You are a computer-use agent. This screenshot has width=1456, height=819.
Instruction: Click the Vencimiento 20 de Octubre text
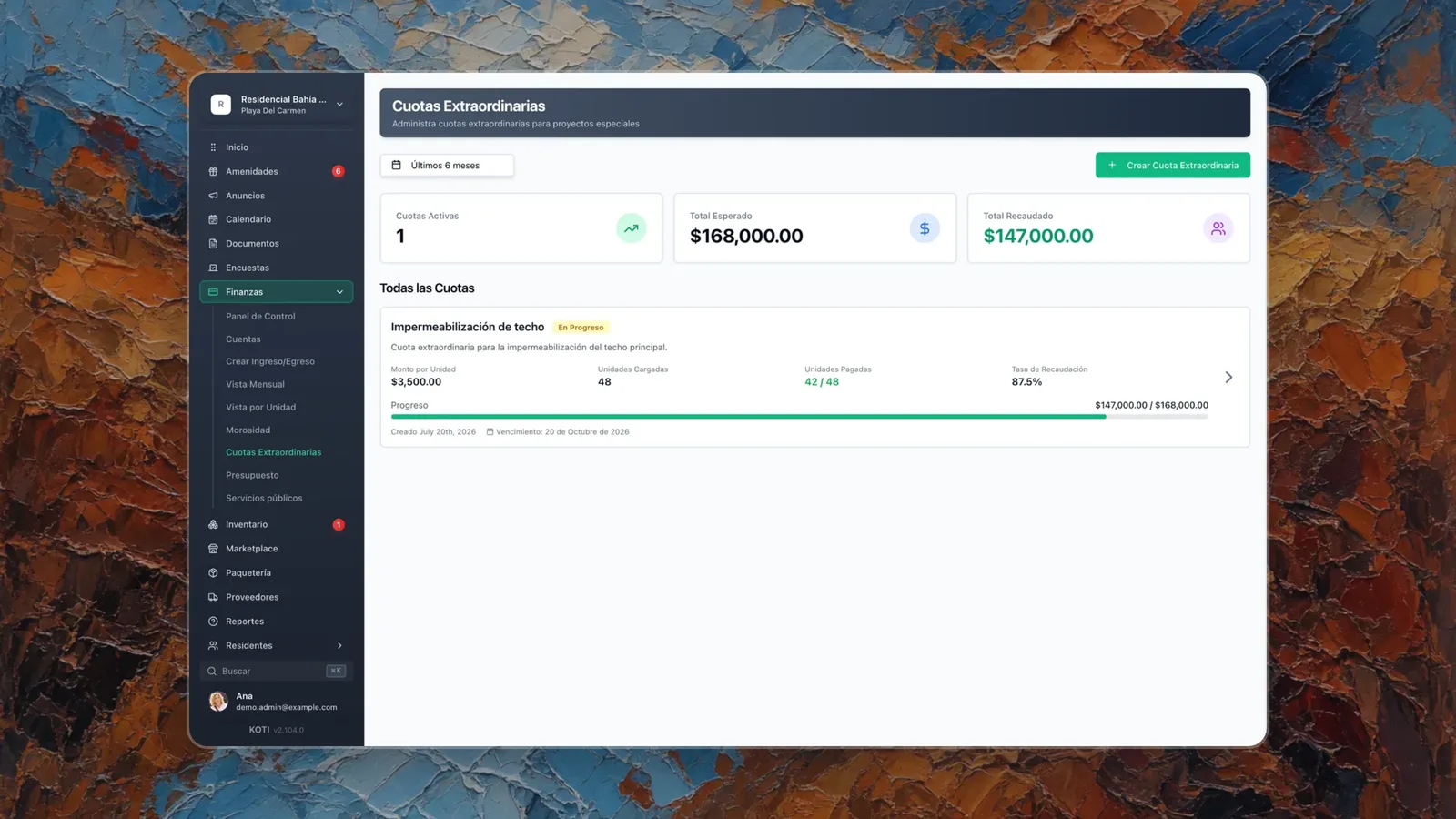562,432
